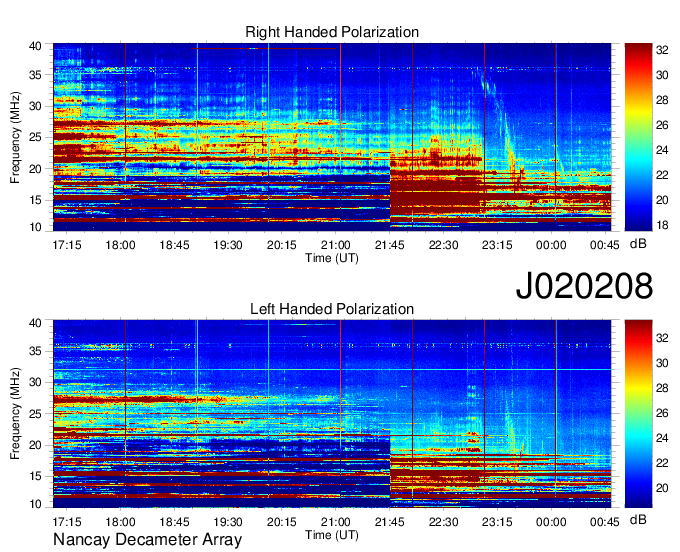Screen dimensions: 680x552
Task: Click the 35 MHz tick of Left Handed plot
Action: pyautogui.click(x=35, y=352)
